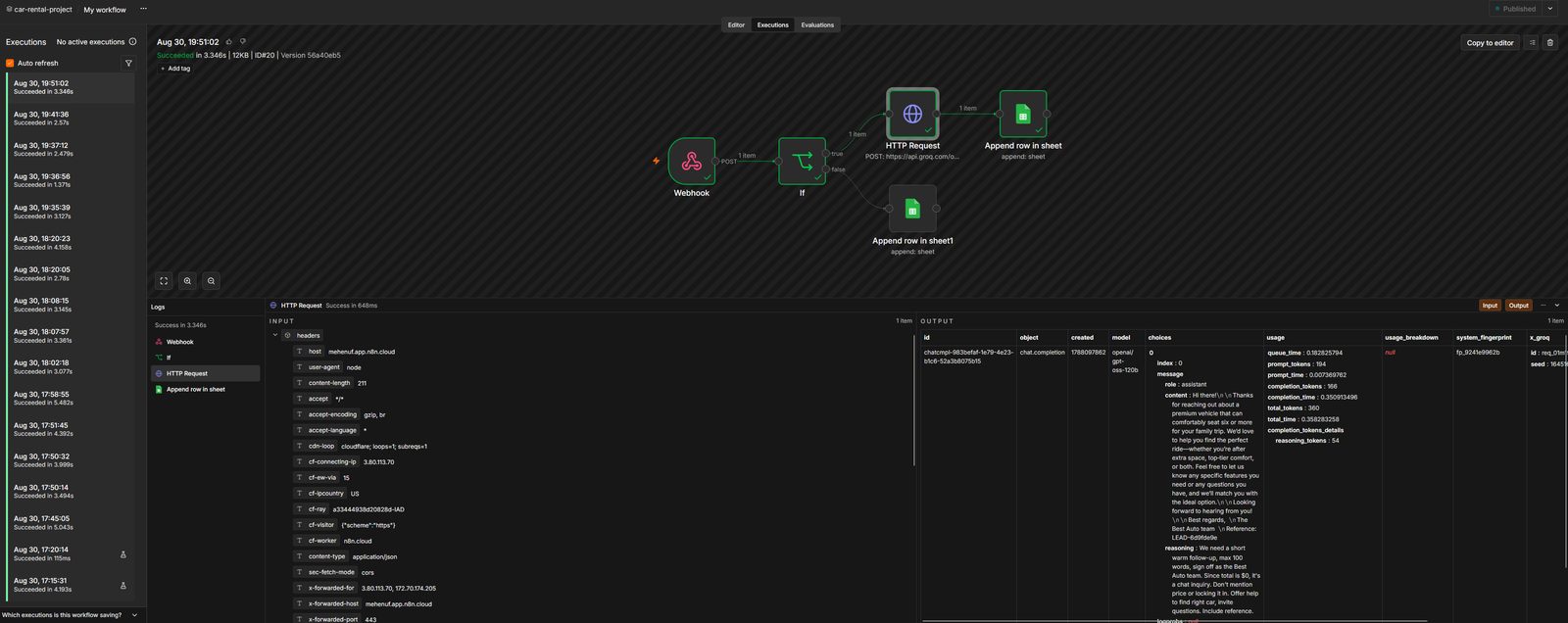Click the thumbs-up rating icon
Image resolution: width=1568 pixels, height=623 pixels.
pos(229,42)
